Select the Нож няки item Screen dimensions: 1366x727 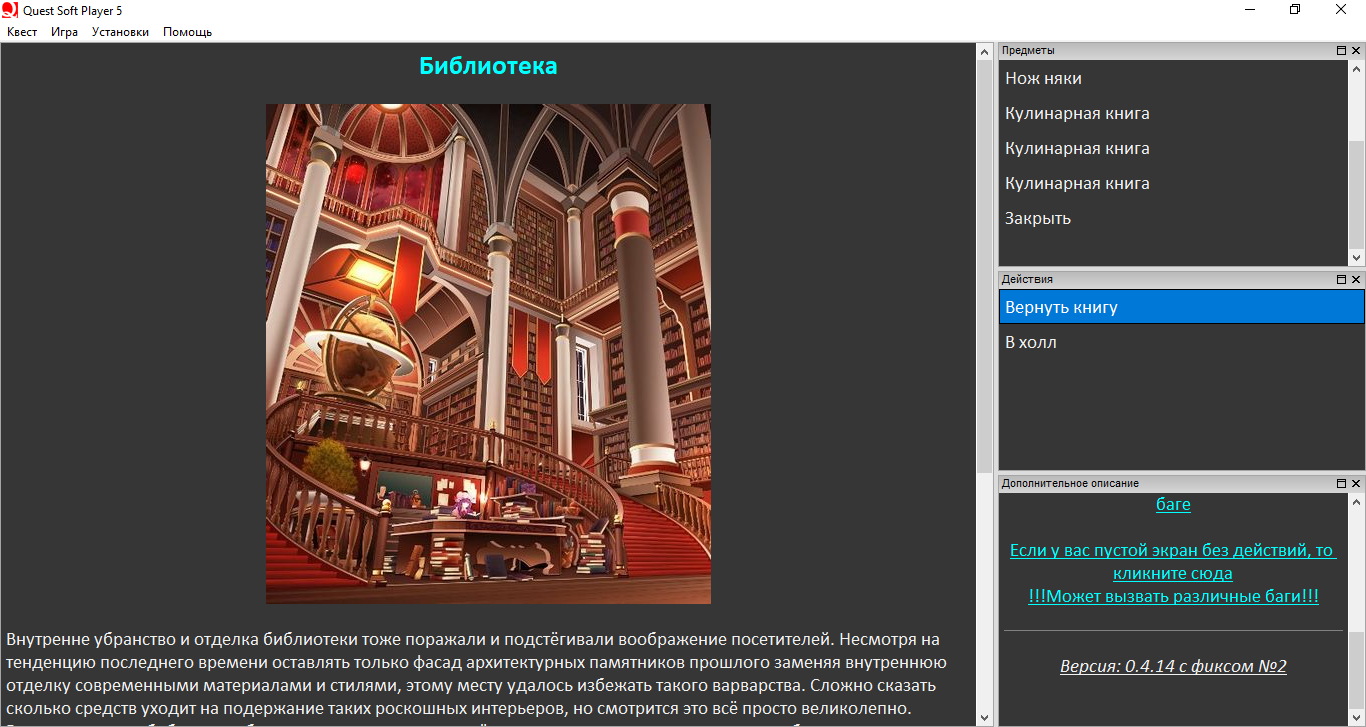(x=1043, y=78)
